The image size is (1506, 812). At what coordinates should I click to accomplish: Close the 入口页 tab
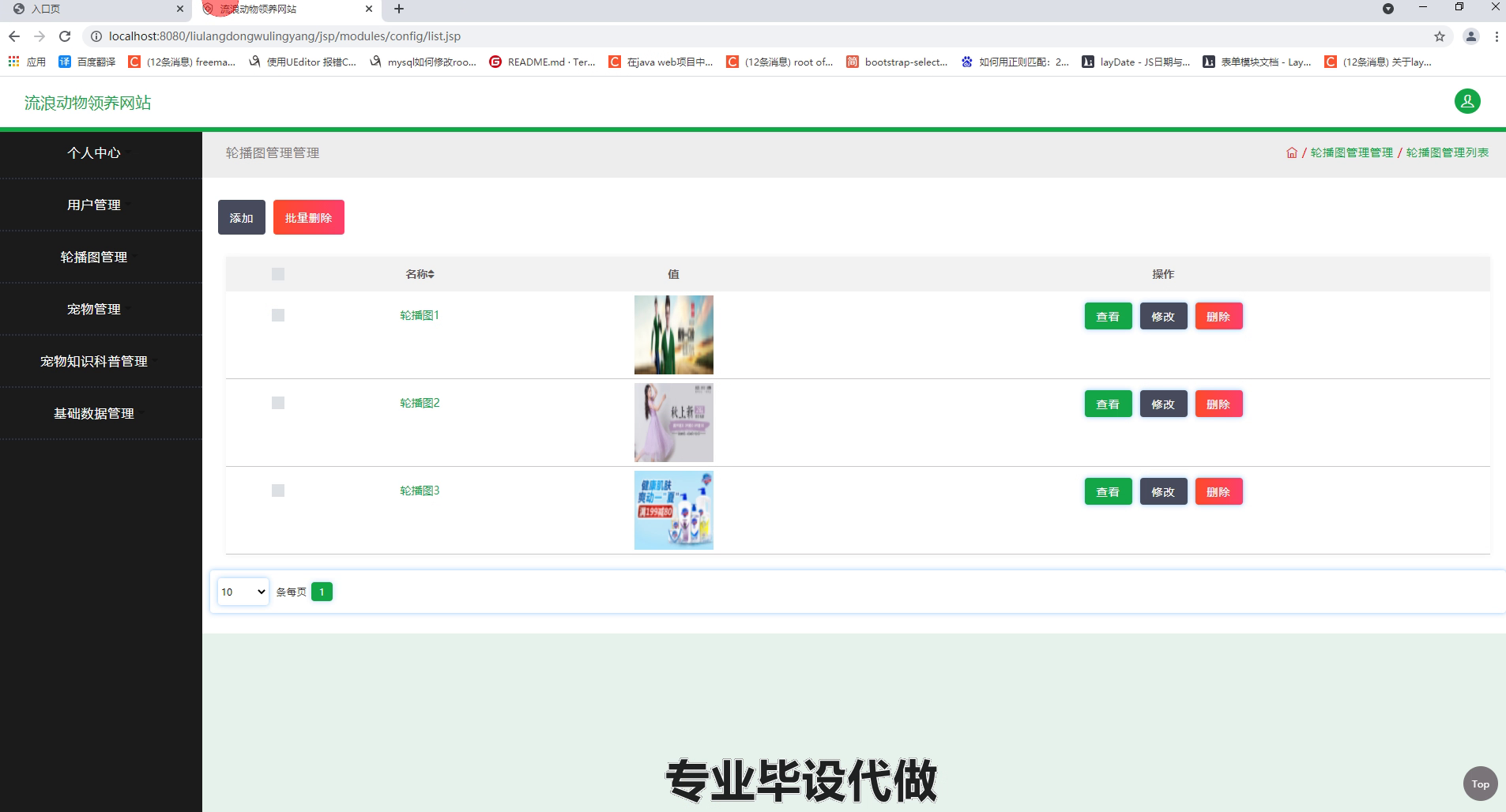tap(180, 9)
